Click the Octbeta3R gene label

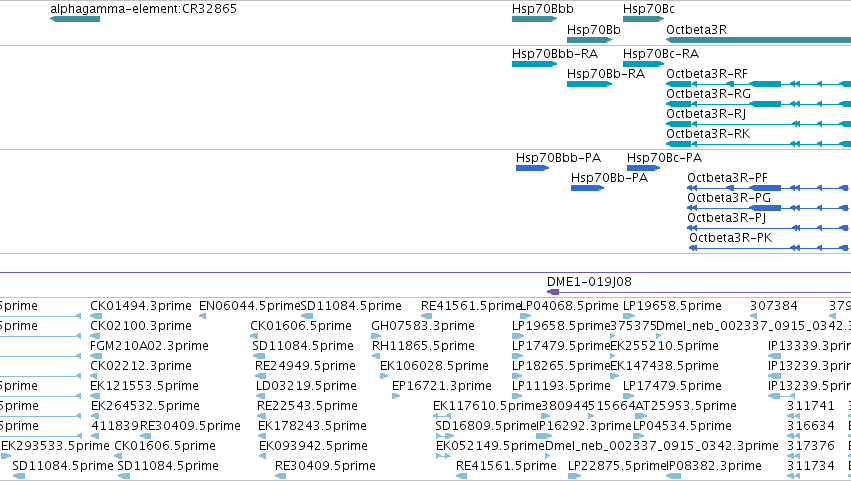[x=696, y=30]
